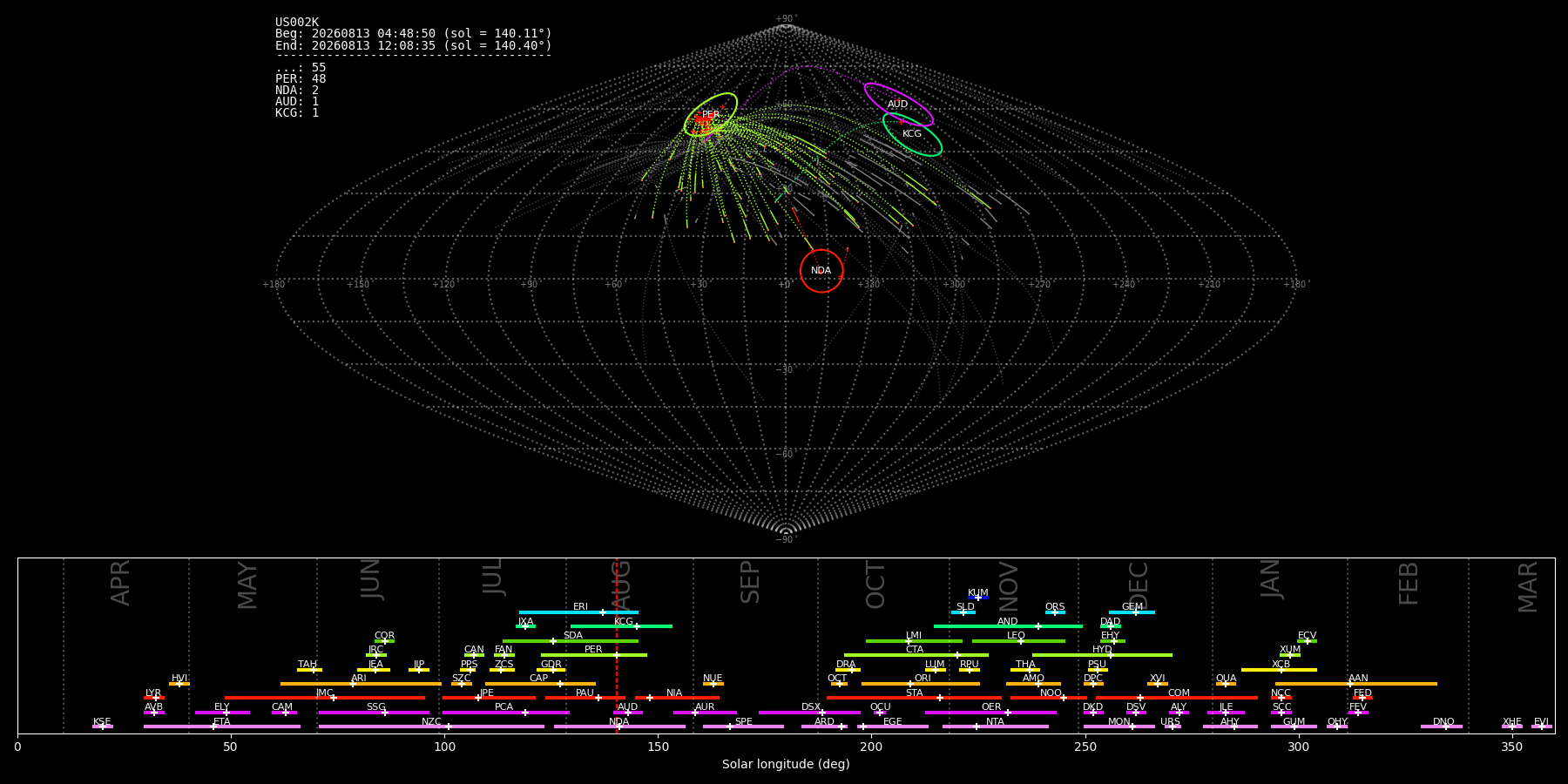Viewport: 1568px width, 784px height.
Task: Click the COM shower label in the timeline
Action: click(x=1179, y=693)
